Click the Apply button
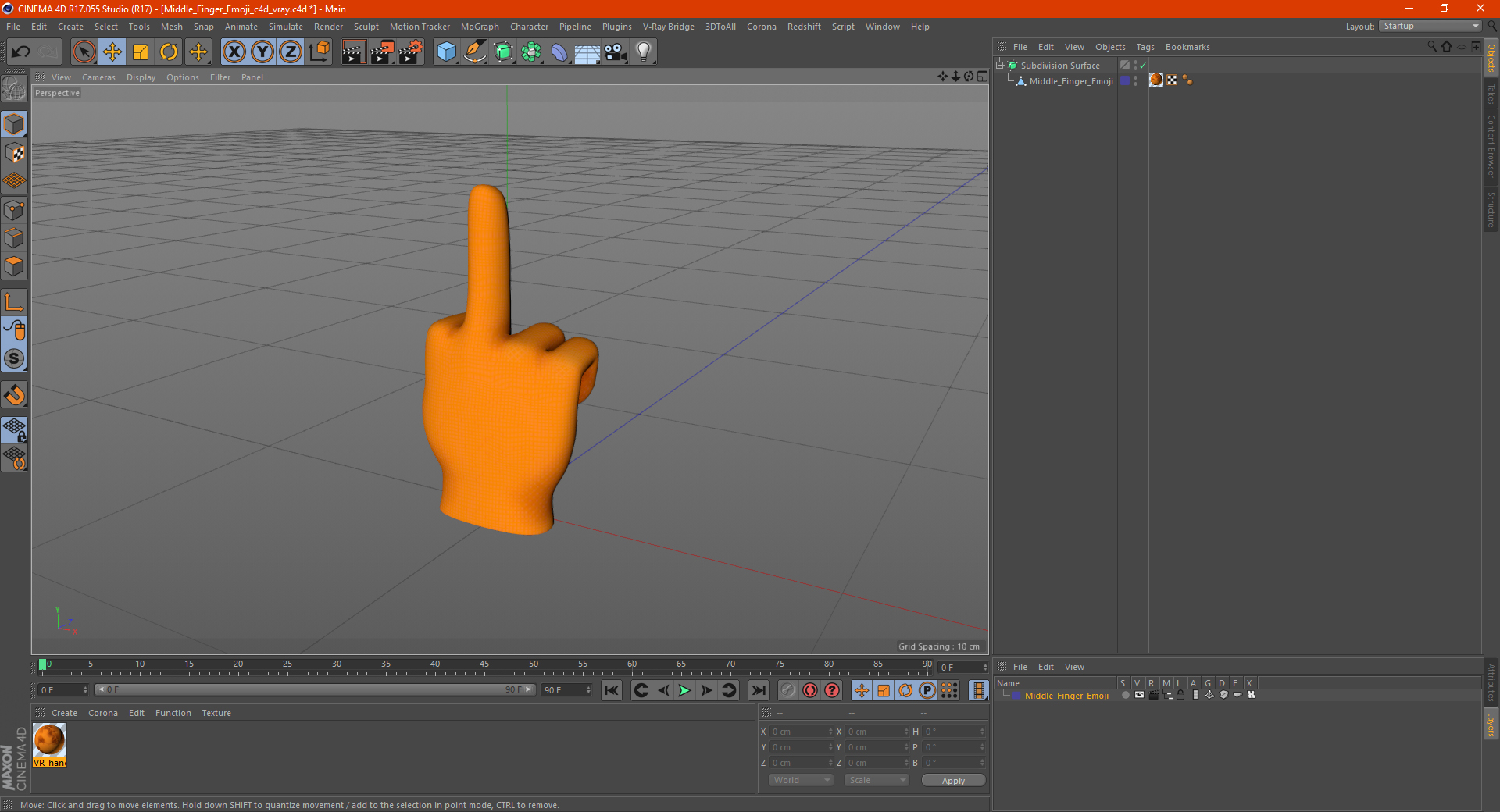This screenshot has height=812, width=1500. point(953,781)
